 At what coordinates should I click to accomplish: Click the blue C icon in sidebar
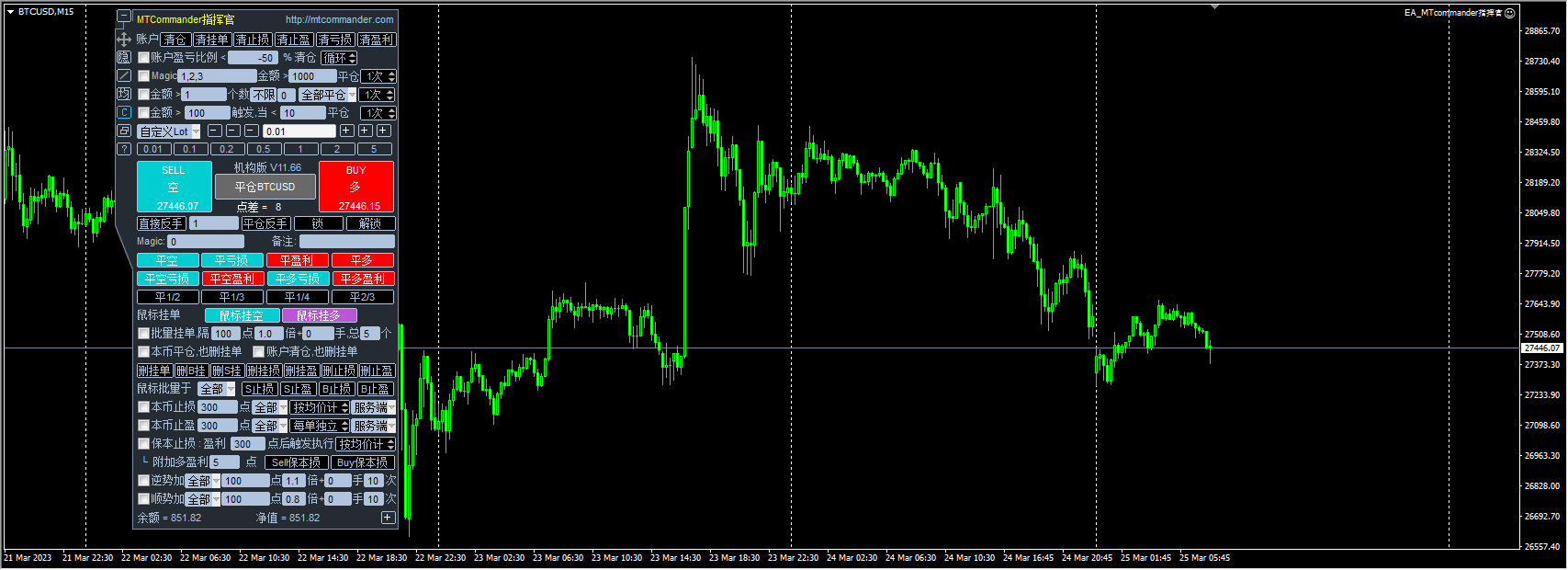tap(124, 112)
